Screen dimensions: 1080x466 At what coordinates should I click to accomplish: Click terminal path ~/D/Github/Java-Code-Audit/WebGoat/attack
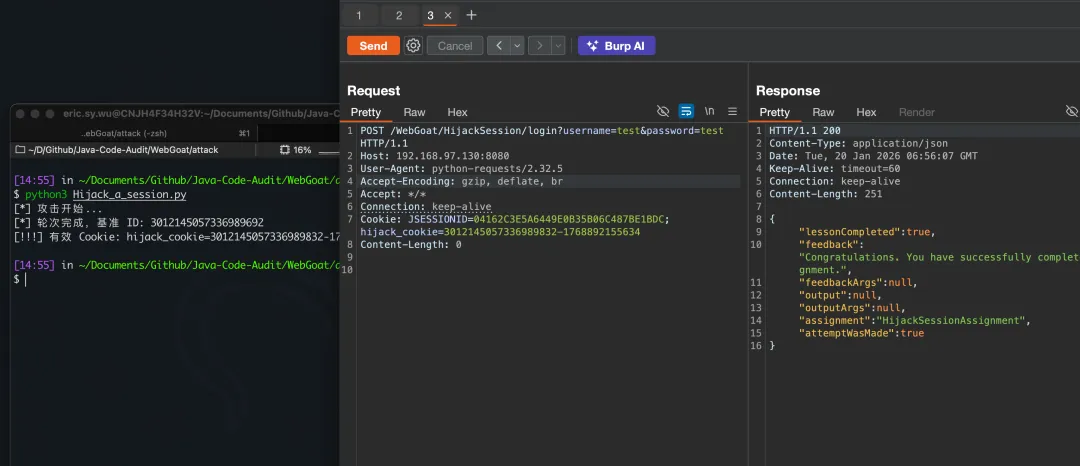(x=123, y=150)
